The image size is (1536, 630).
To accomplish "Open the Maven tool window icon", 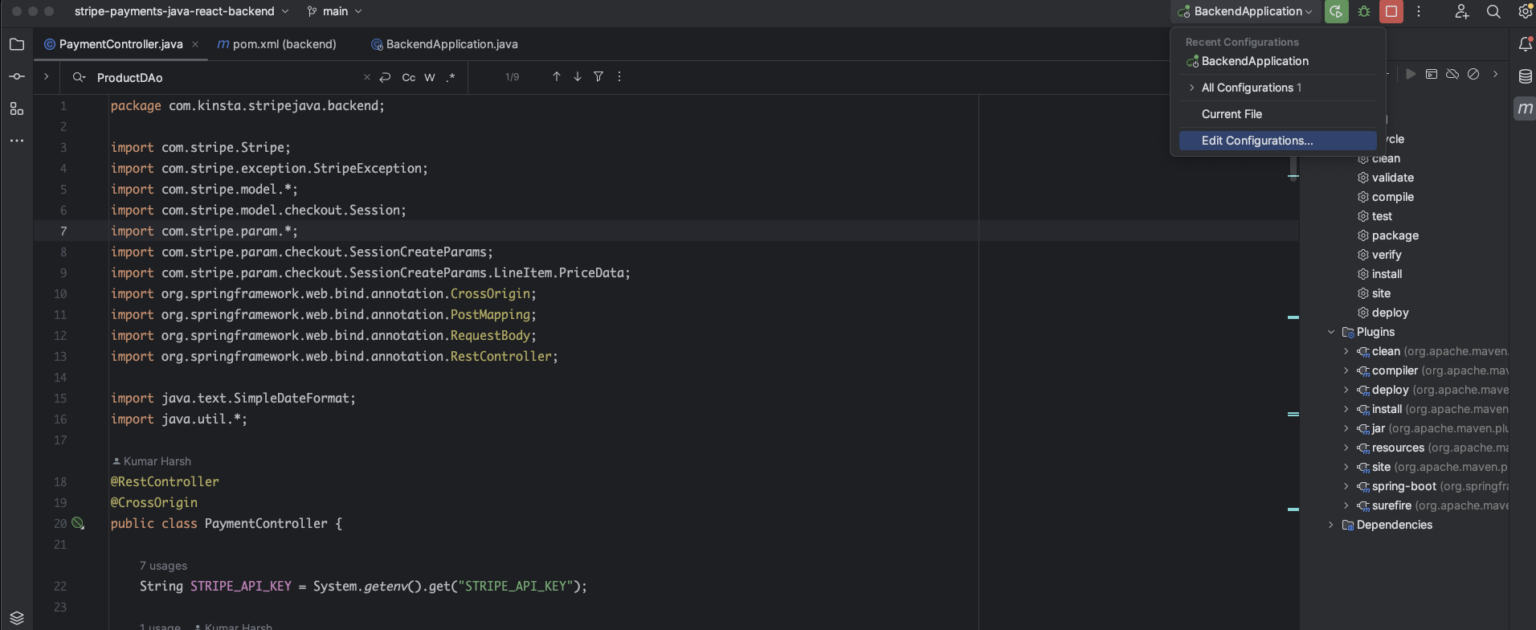I will (1525, 108).
